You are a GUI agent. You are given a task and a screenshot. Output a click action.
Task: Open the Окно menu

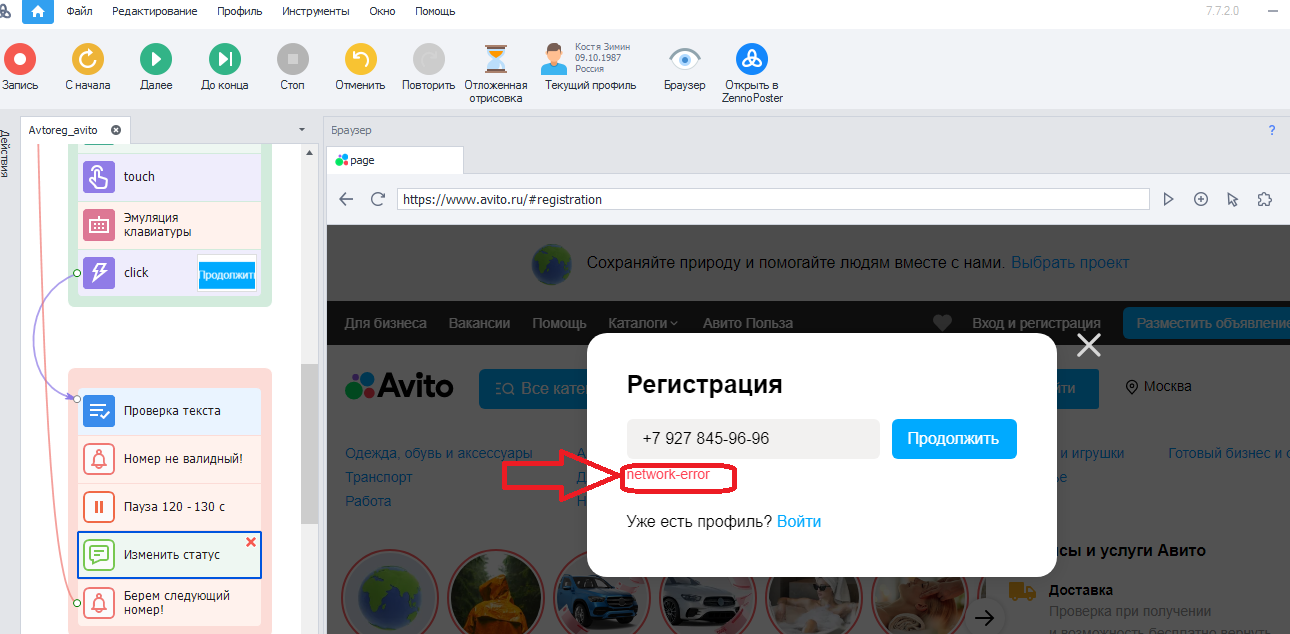pos(382,11)
